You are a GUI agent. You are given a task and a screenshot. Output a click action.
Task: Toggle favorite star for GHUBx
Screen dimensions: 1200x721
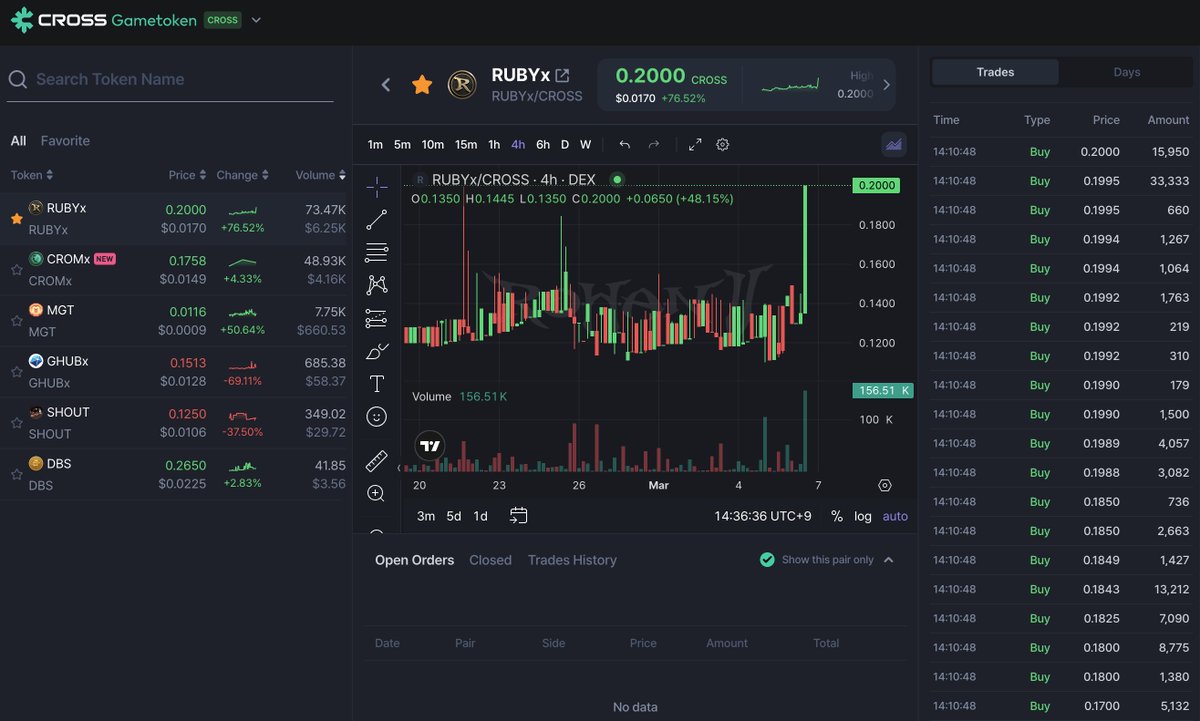pos(16,372)
